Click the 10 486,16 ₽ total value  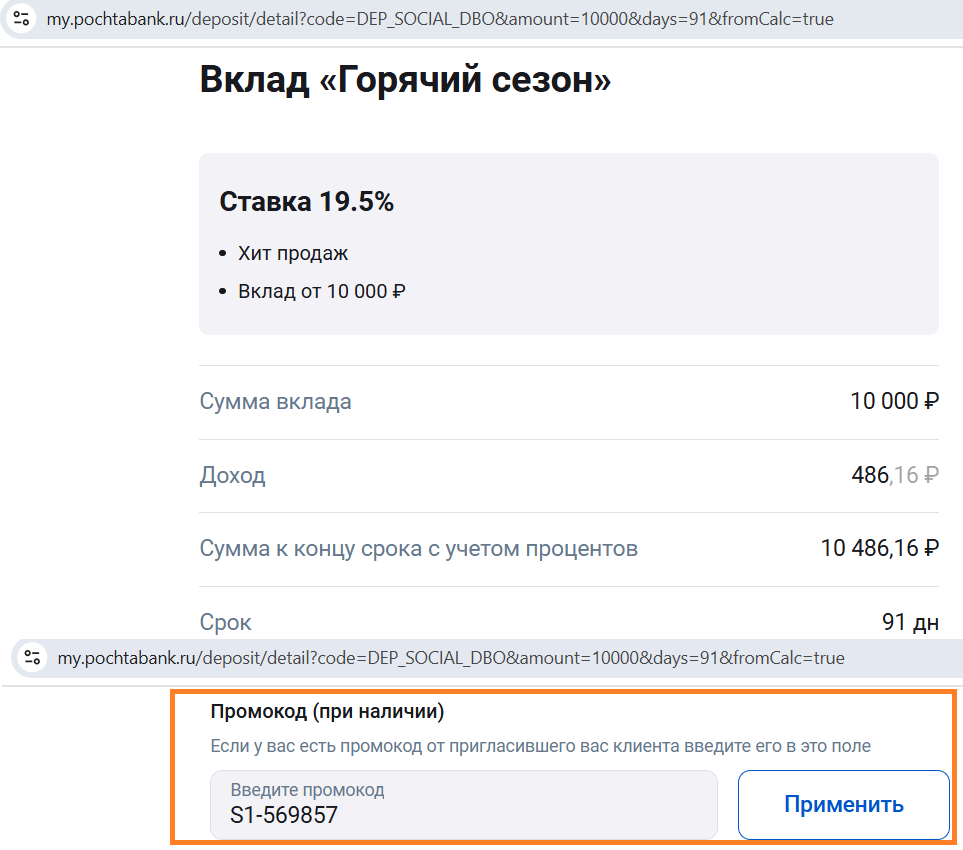coord(879,548)
